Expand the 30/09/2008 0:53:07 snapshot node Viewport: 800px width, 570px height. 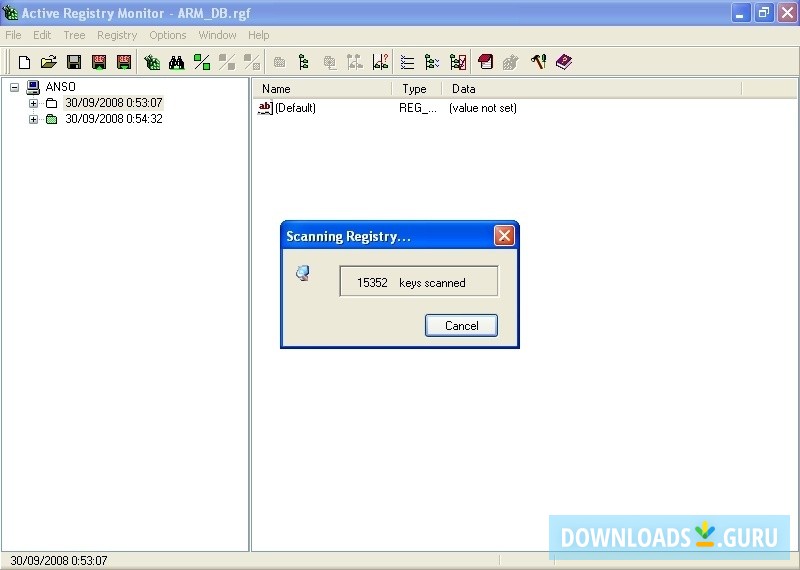pos(34,104)
